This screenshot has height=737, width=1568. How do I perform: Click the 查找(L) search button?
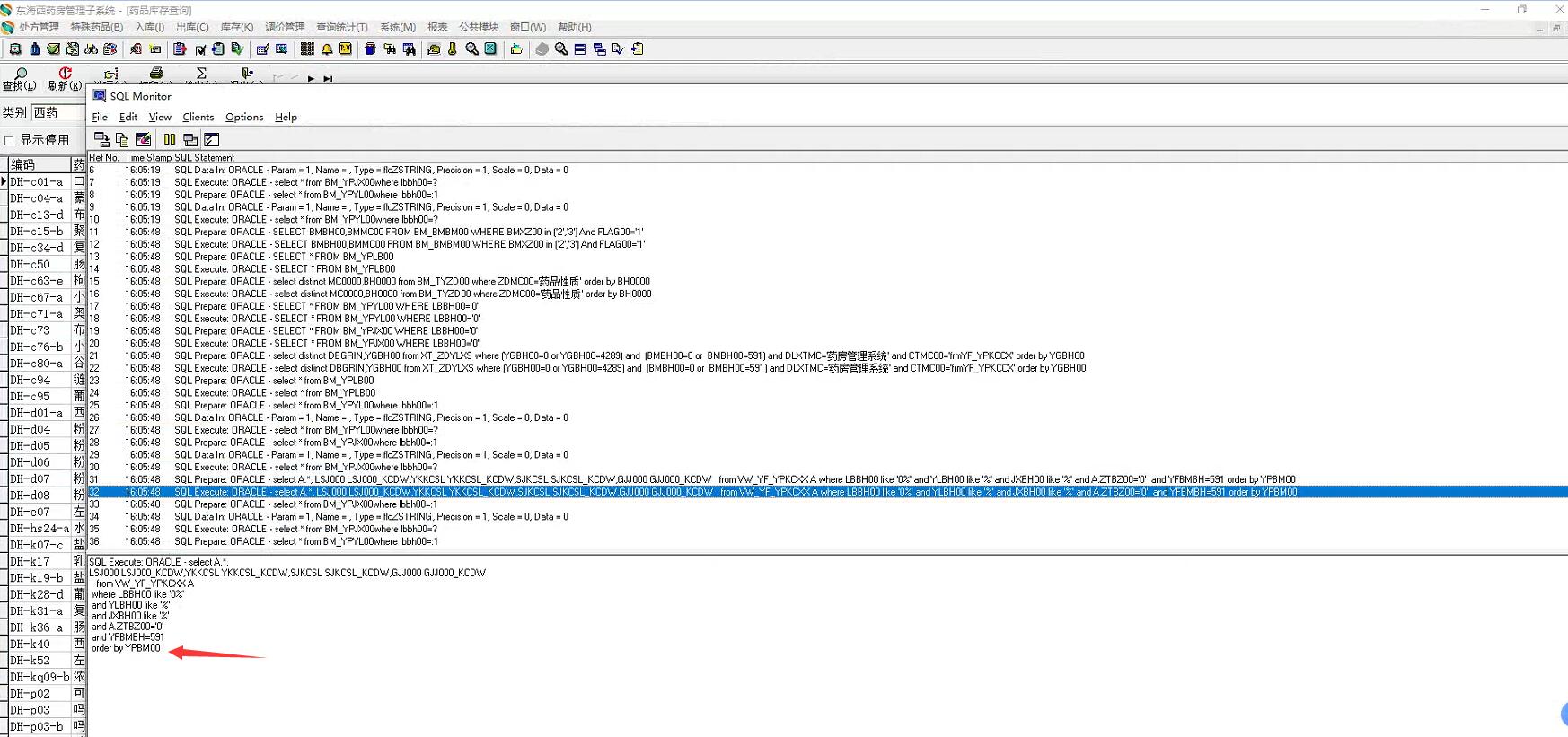[x=20, y=79]
